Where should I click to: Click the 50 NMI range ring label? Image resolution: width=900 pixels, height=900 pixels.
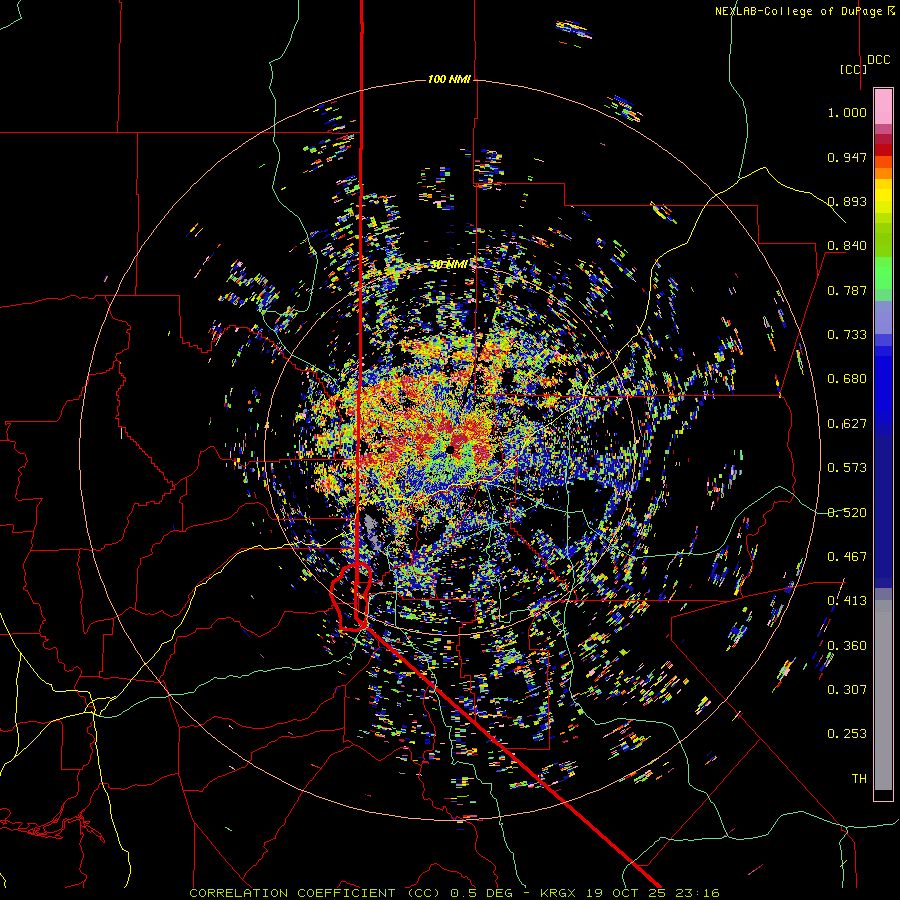(x=449, y=265)
